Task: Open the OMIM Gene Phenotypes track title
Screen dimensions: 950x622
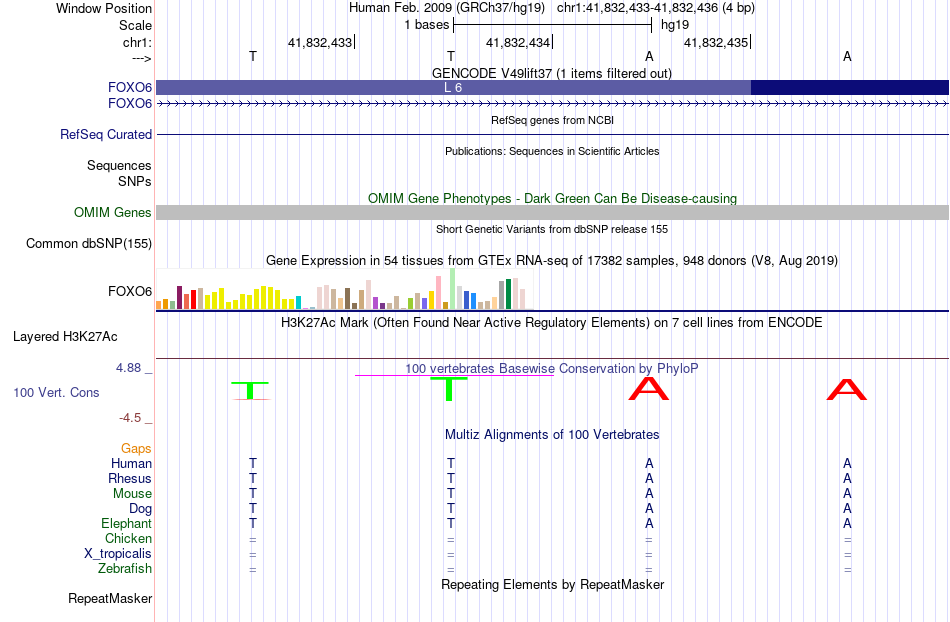Action: 552,198
